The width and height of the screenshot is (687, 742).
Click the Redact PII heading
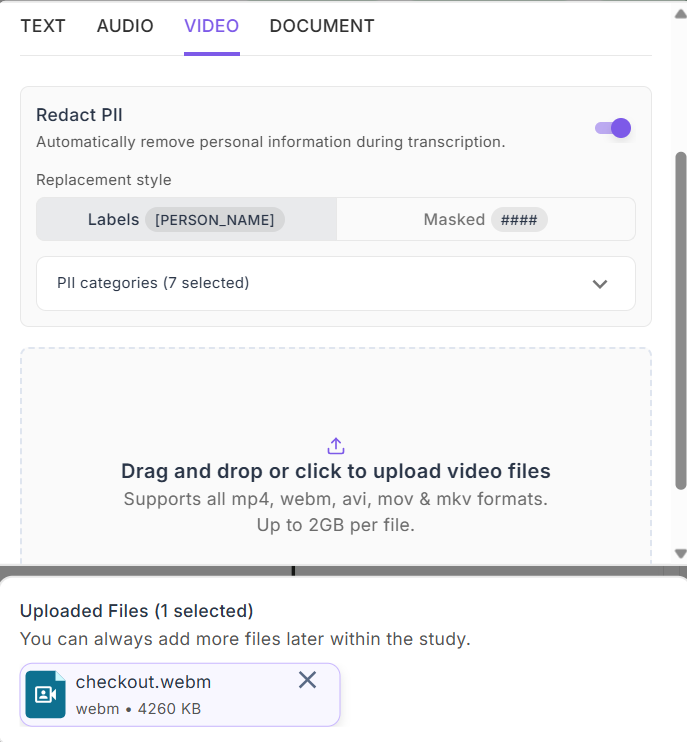click(79, 115)
